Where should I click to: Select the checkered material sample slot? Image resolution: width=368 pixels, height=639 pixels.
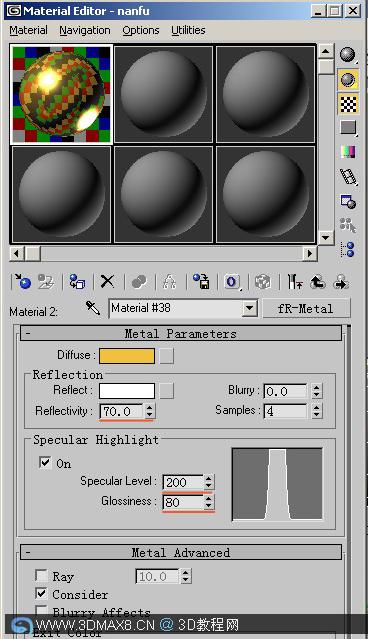(x=61, y=94)
